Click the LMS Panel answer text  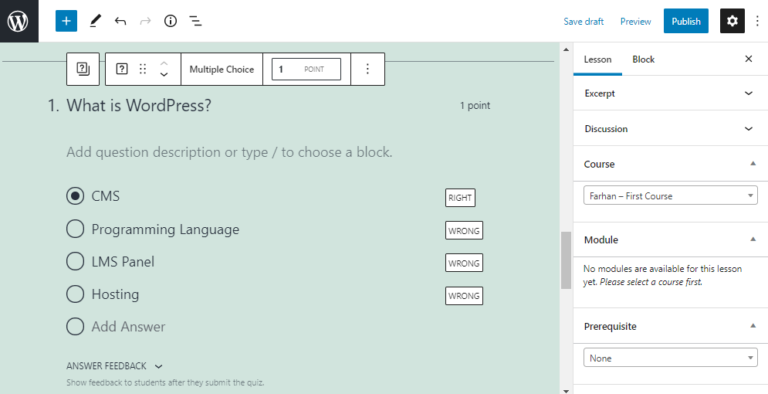tap(123, 262)
